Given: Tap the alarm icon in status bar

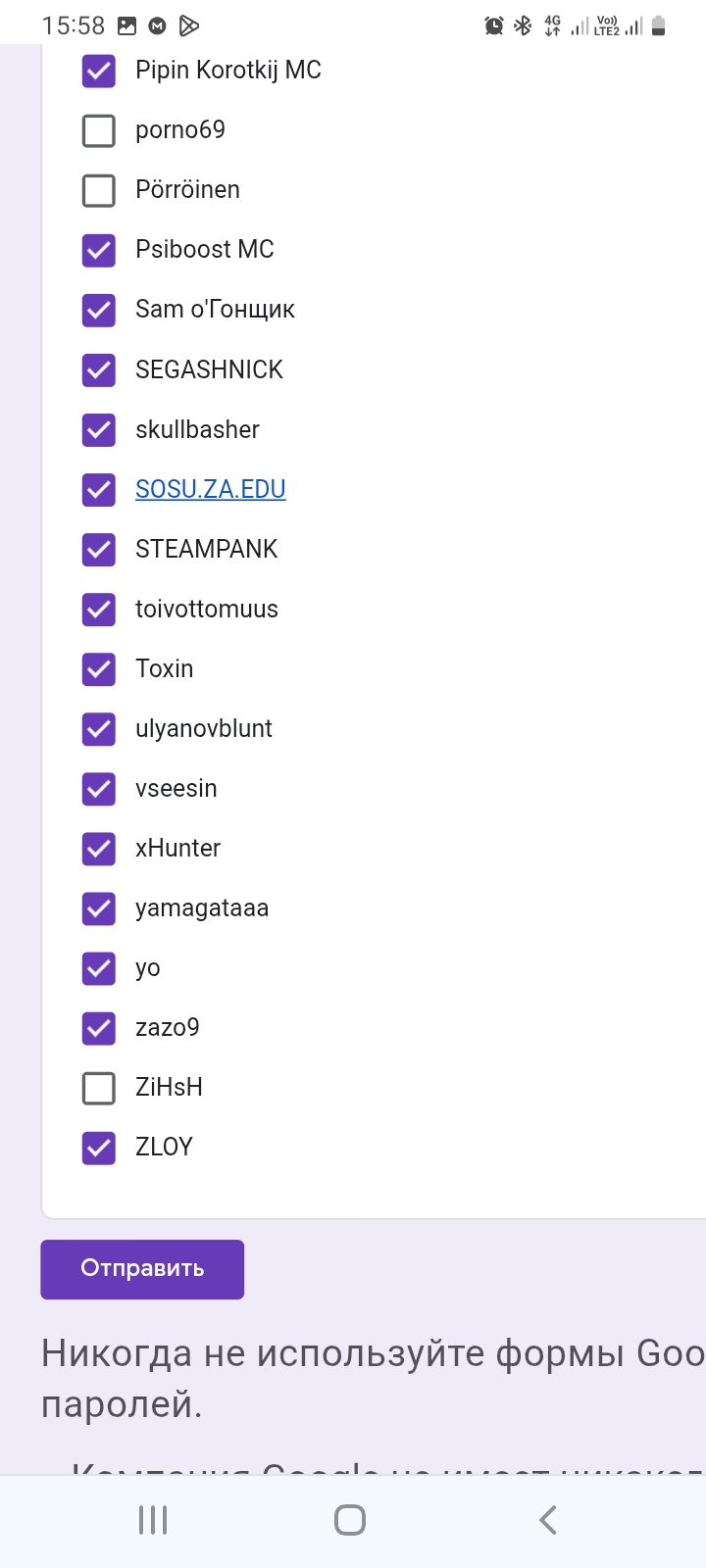Looking at the screenshot, I should (x=494, y=26).
